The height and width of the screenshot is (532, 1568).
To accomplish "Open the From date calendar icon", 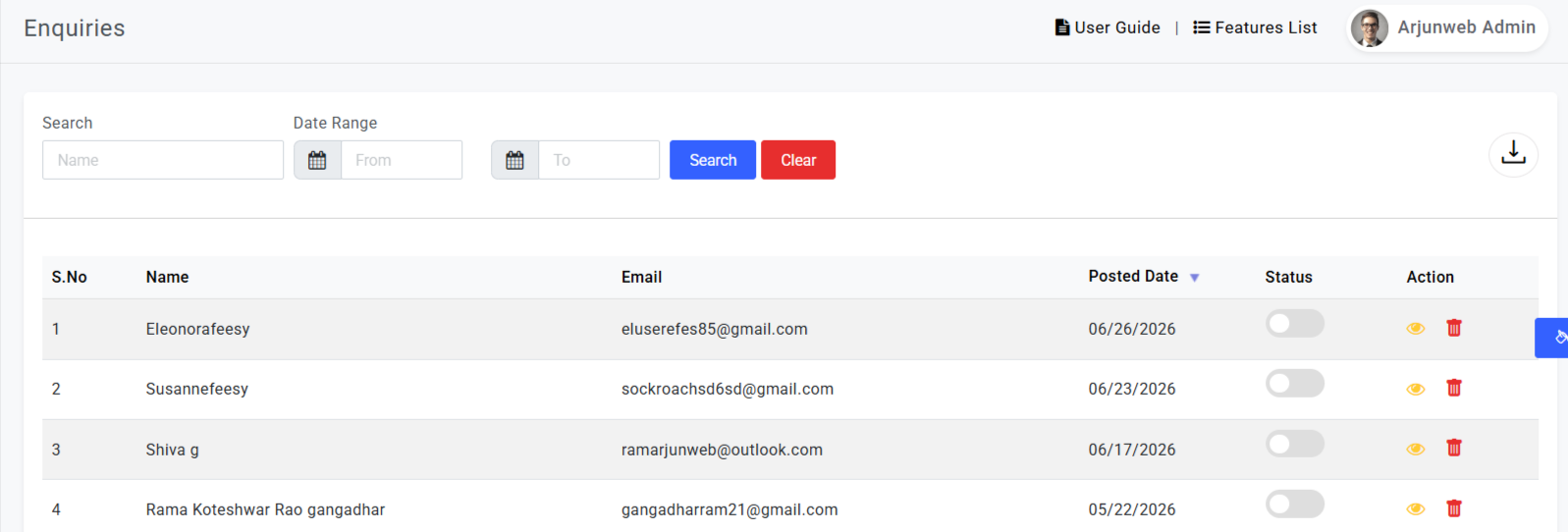I will pyautogui.click(x=317, y=160).
